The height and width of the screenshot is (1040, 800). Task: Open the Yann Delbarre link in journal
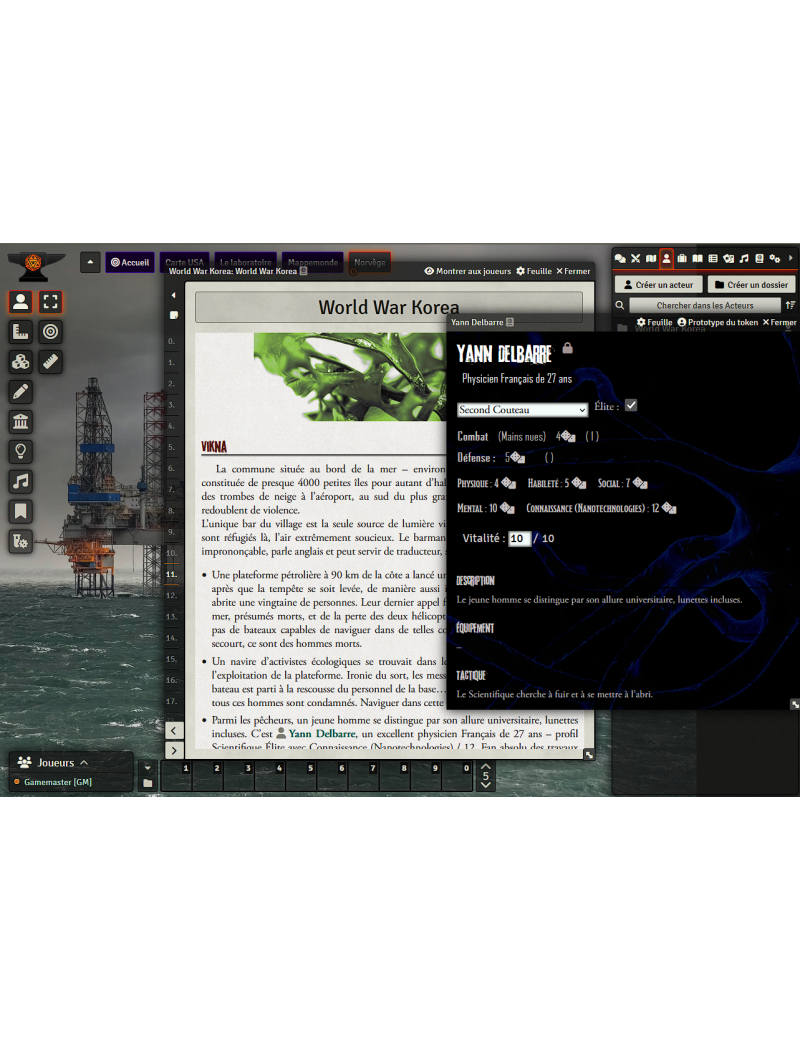[321, 733]
